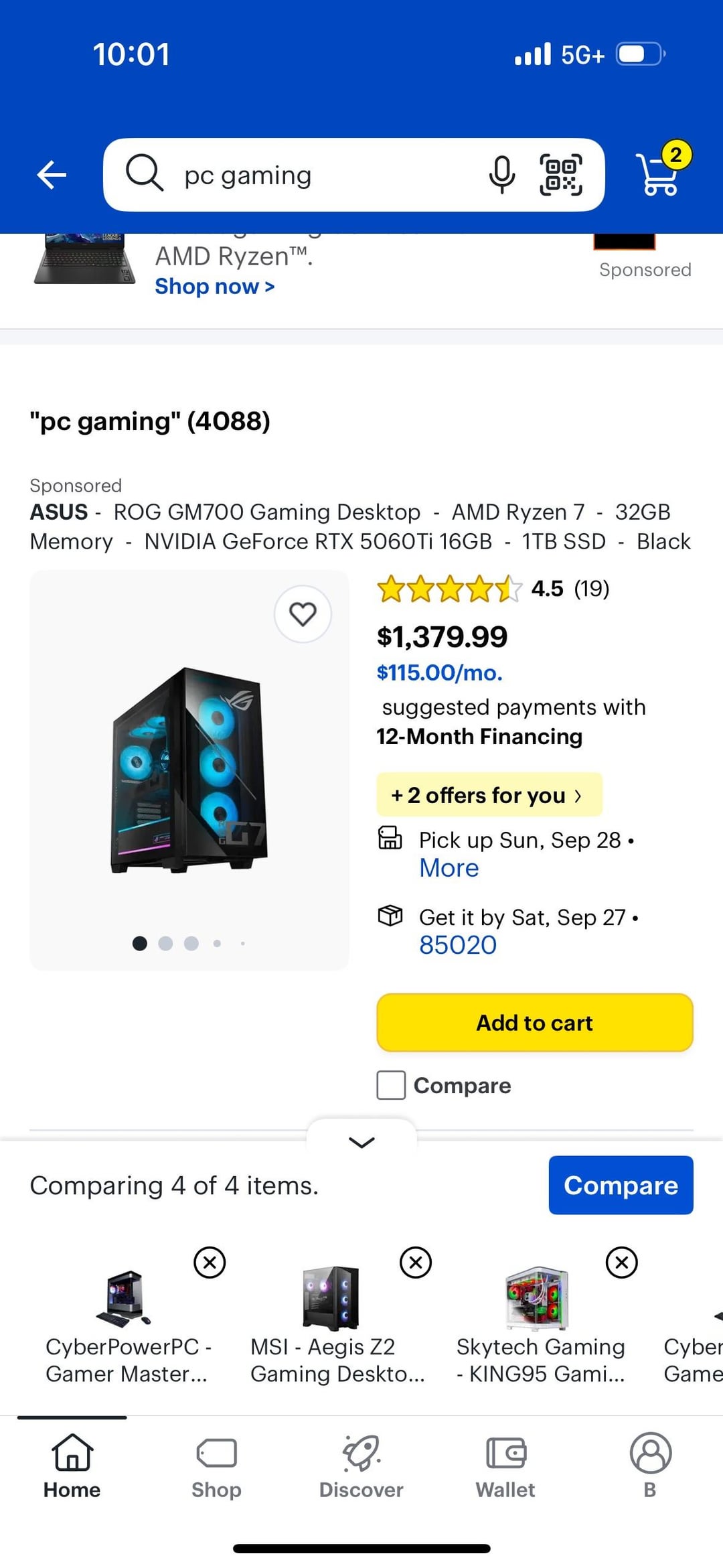This screenshot has width=723, height=1568.
Task: Open the QR code scanner icon
Action: 561,175
